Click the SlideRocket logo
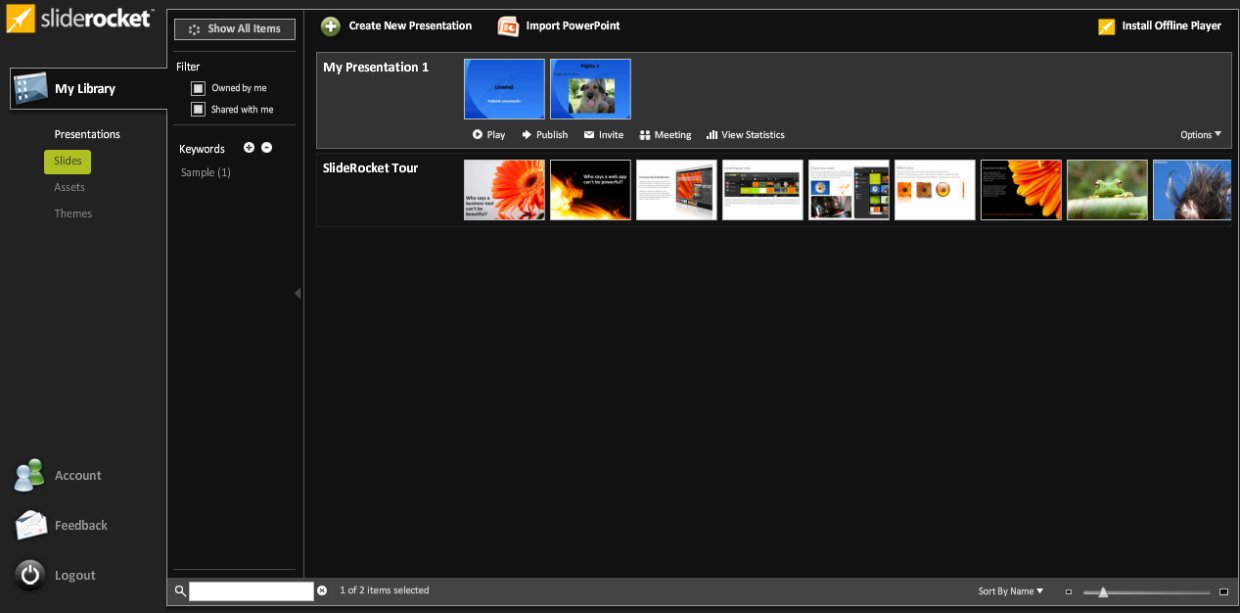Screen dimensions: 1240x613 (80, 18)
